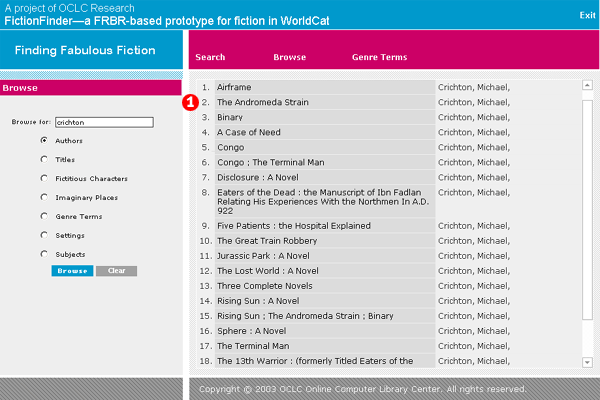Open Genre Terms tab in navigation bar
Image resolution: width=600 pixels, height=400 pixels.
click(x=379, y=57)
